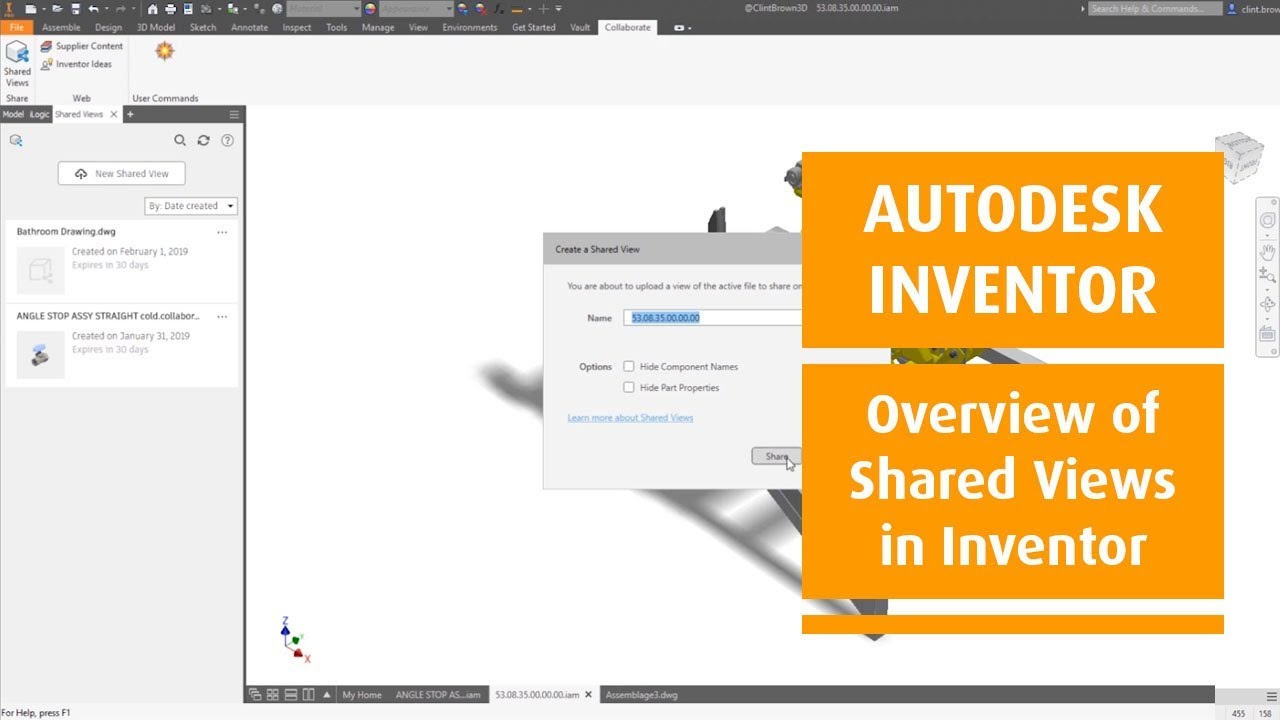Image resolution: width=1280 pixels, height=720 pixels.
Task: Cascade windows using the document bar icon
Action: click(x=255, y=694)
